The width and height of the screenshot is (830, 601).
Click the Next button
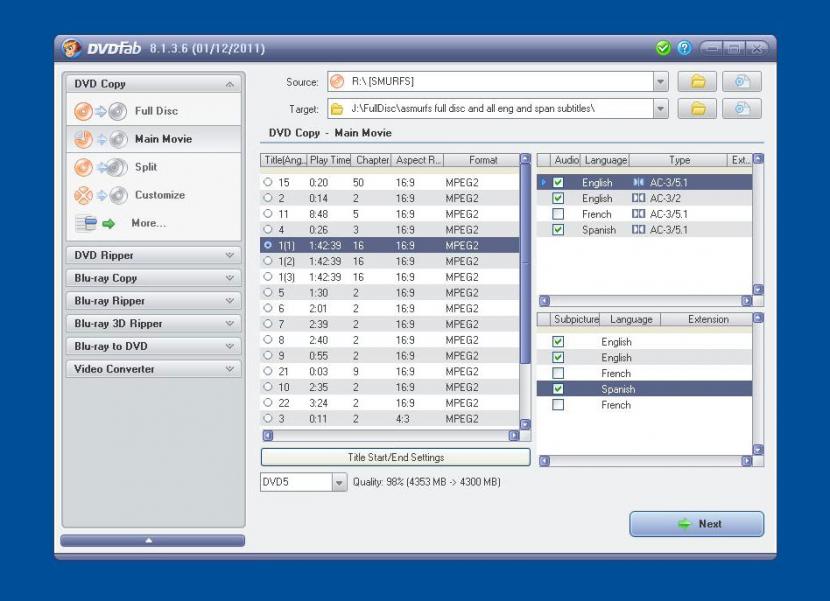tap(696, 524)
